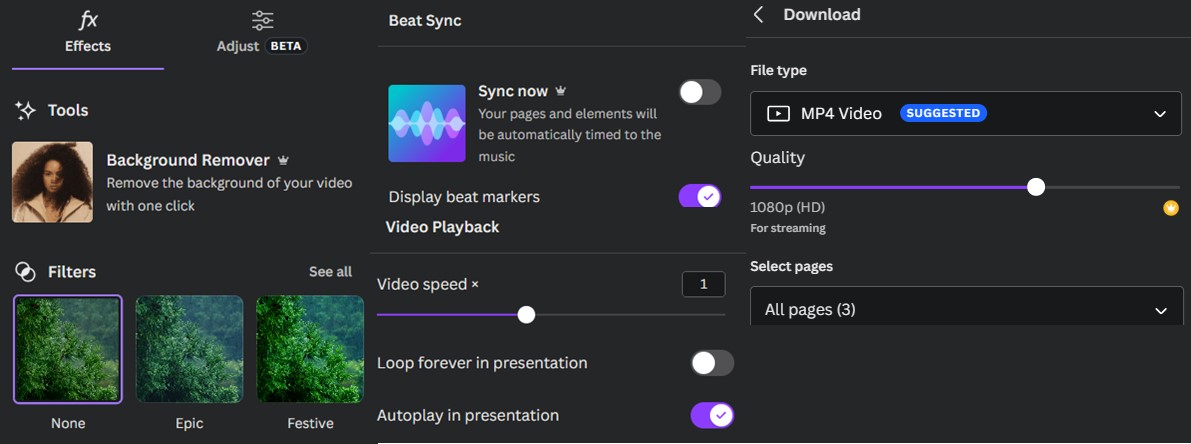Open the MP4 Video file type dropdown
This screenshot has height=444, width=1191.
pyautogui.click(x=966, y=114)
